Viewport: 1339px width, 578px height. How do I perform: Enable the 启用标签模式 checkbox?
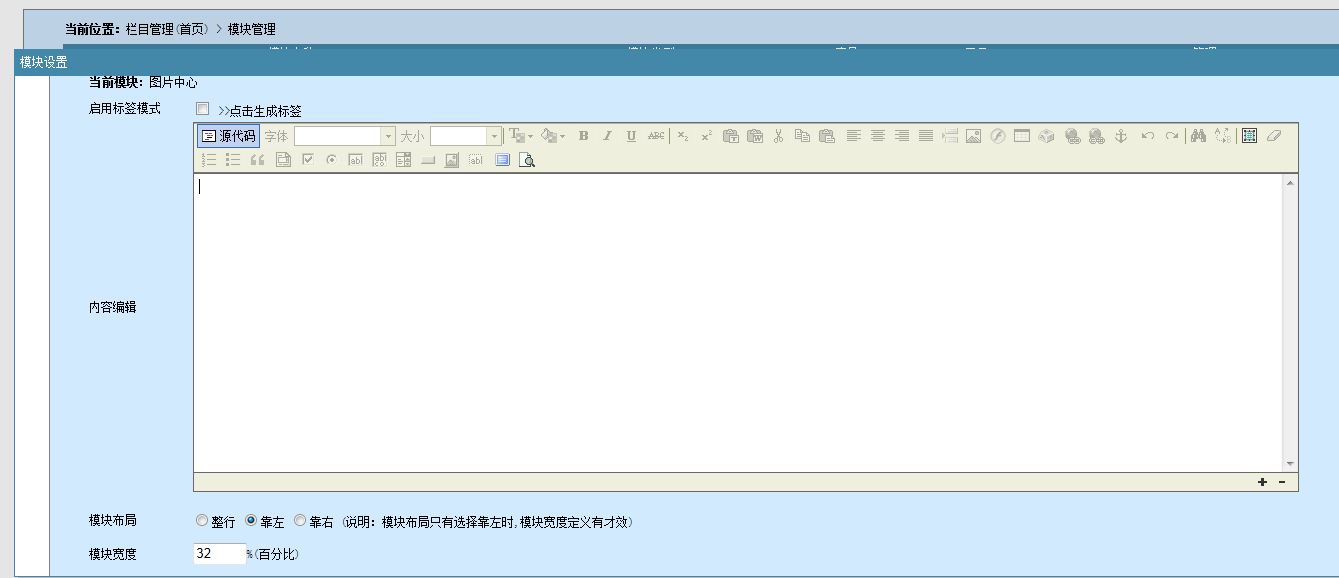pos(203,109)
